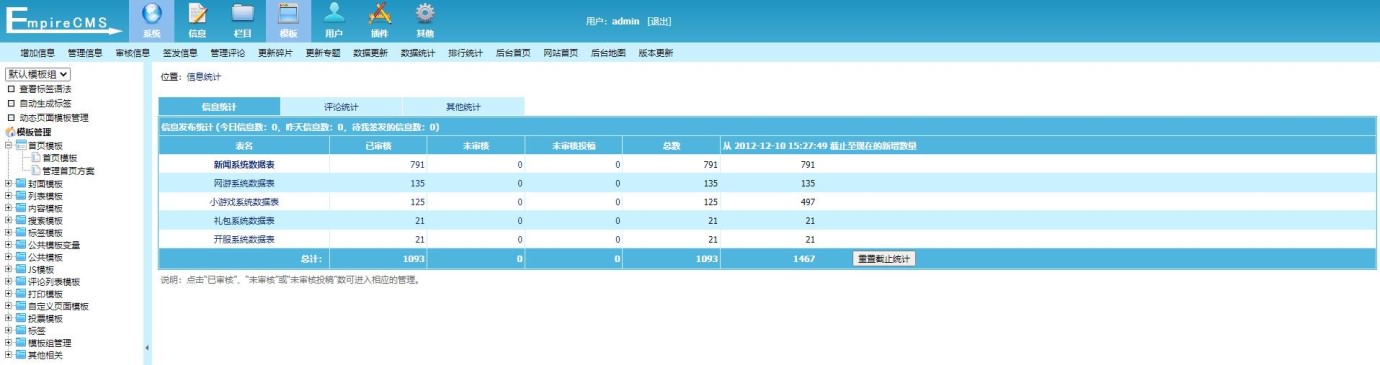Open the 其他 gear icon
The image size is (1380, 365).
pos(425,14)
